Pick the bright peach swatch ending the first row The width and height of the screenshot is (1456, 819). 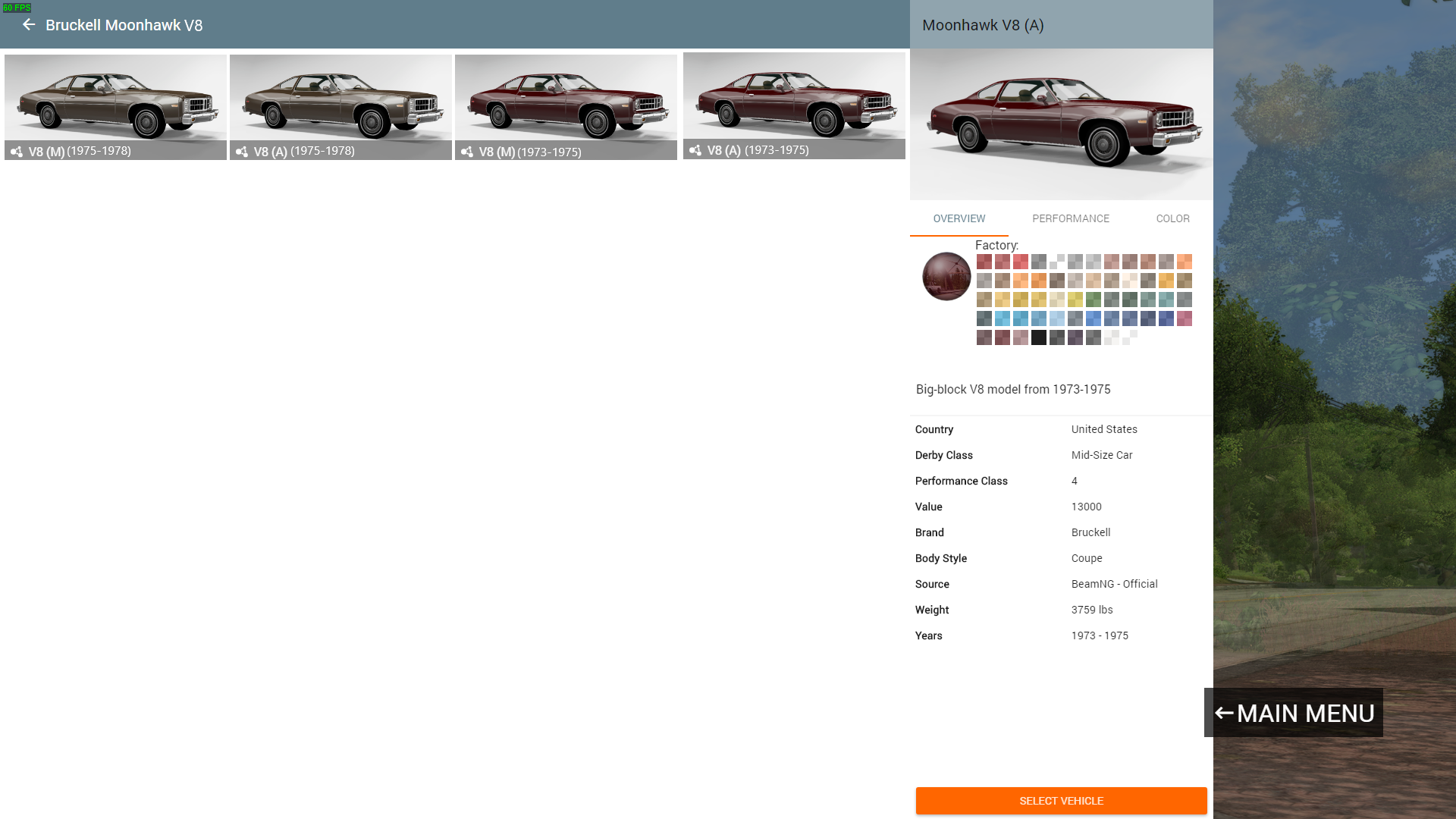click(x=1185, y=262)
